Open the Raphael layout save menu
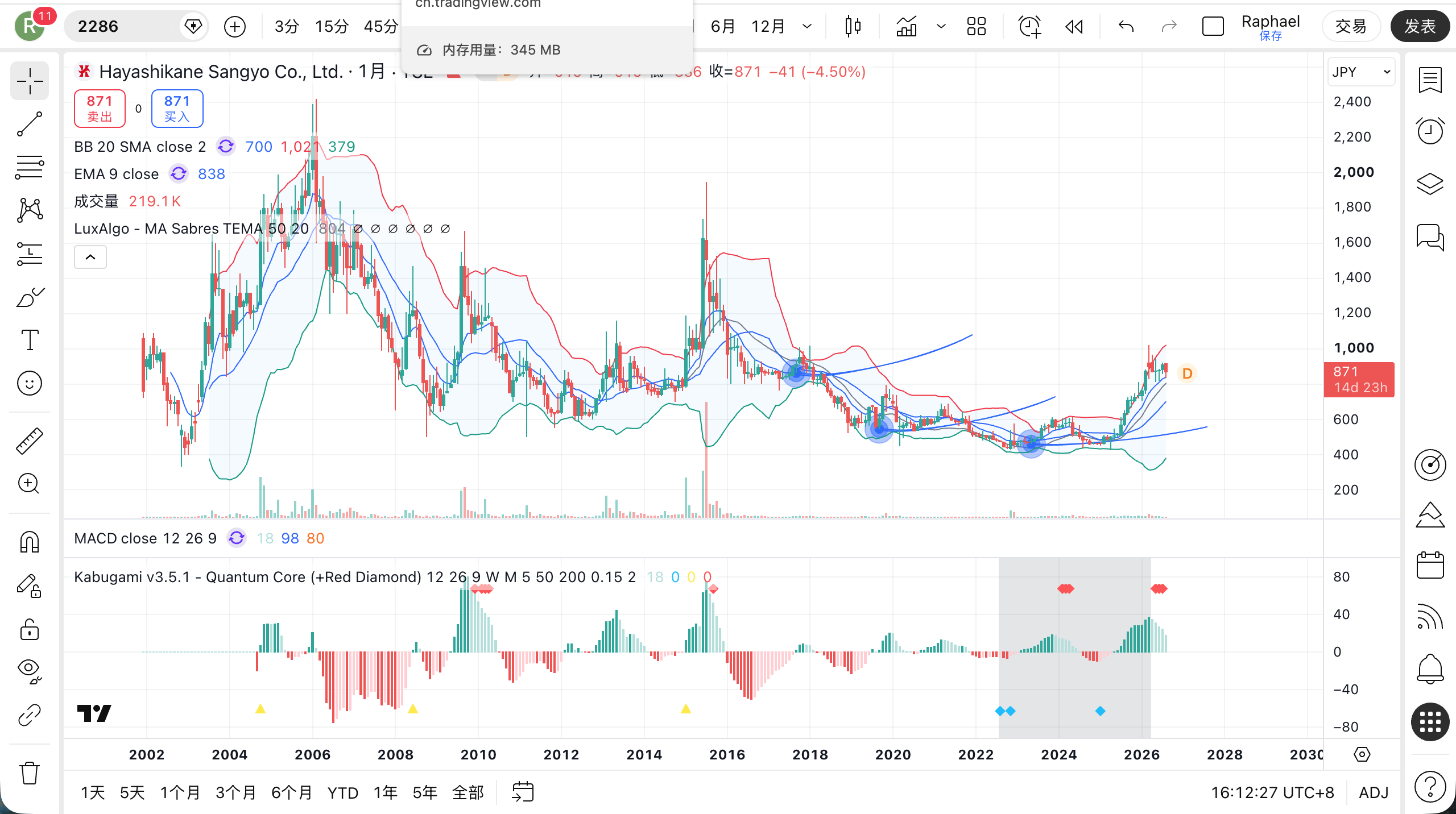1456x814 pixels. [1271, 26]
